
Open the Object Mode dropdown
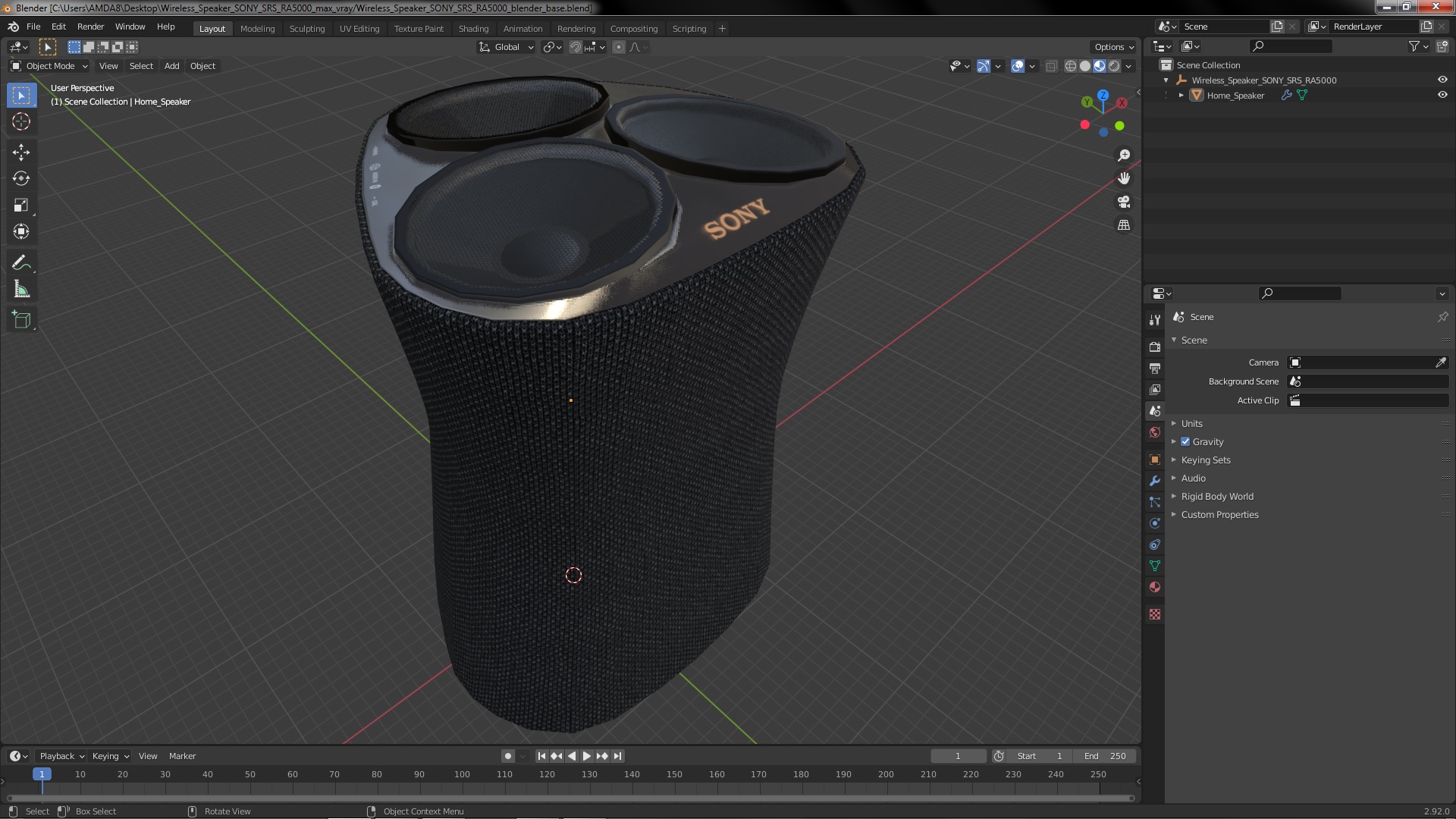[x=49, y=66]
